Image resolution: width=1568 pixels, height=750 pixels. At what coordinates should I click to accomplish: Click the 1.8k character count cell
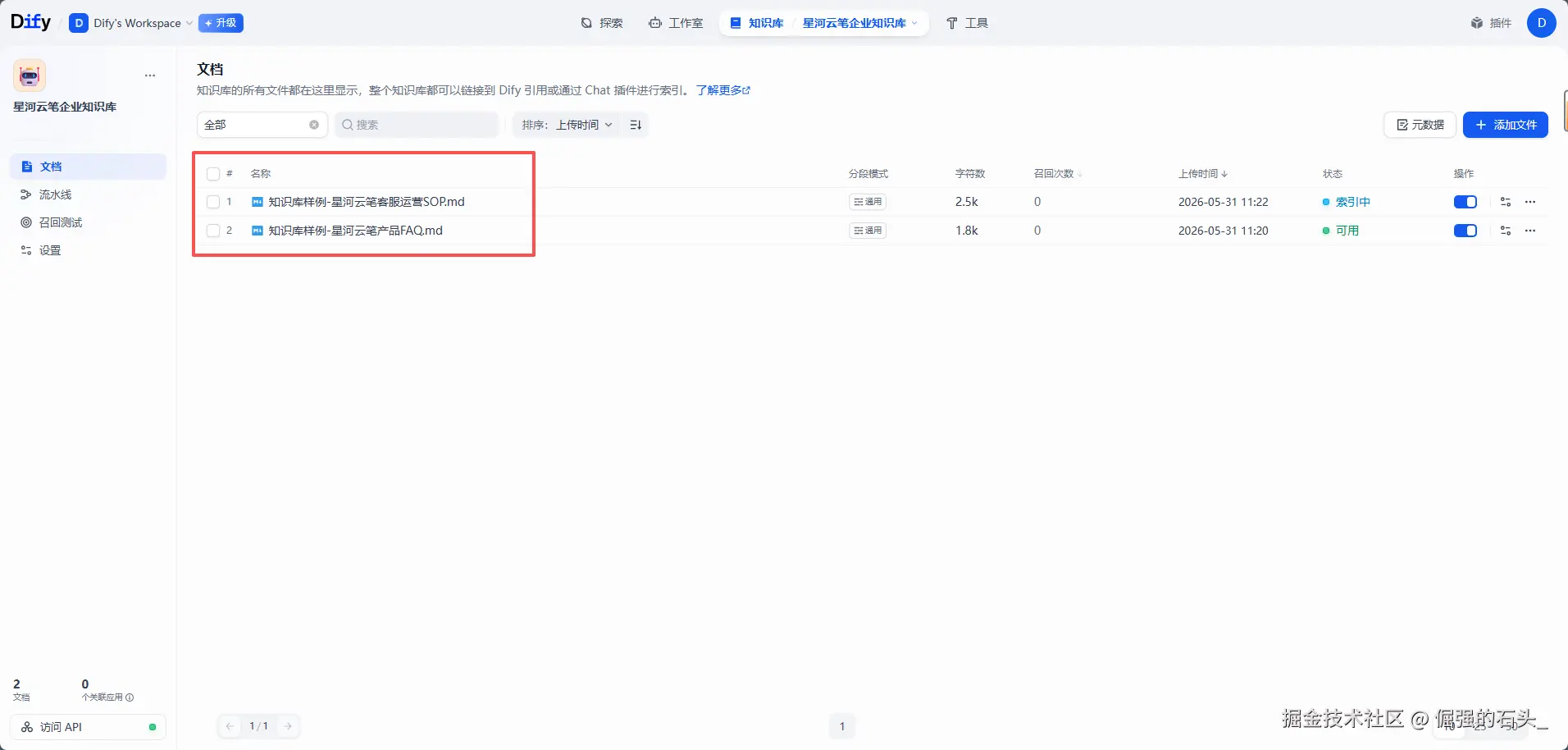coord(967,231)
